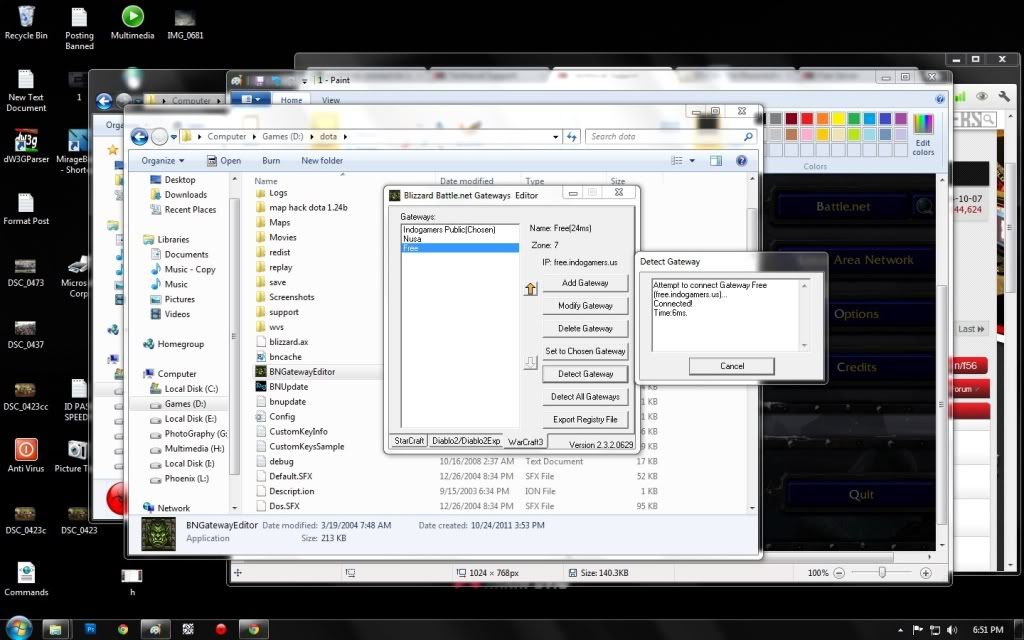Select the Format Post desktop file
1024x640 pixels.
point(26,209)
